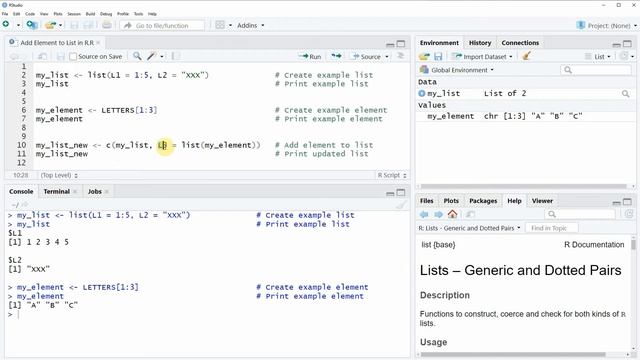Open the Import Dataset dropdown
The width and height of the screenshot is (640, 360).
(x=482, y=56)
